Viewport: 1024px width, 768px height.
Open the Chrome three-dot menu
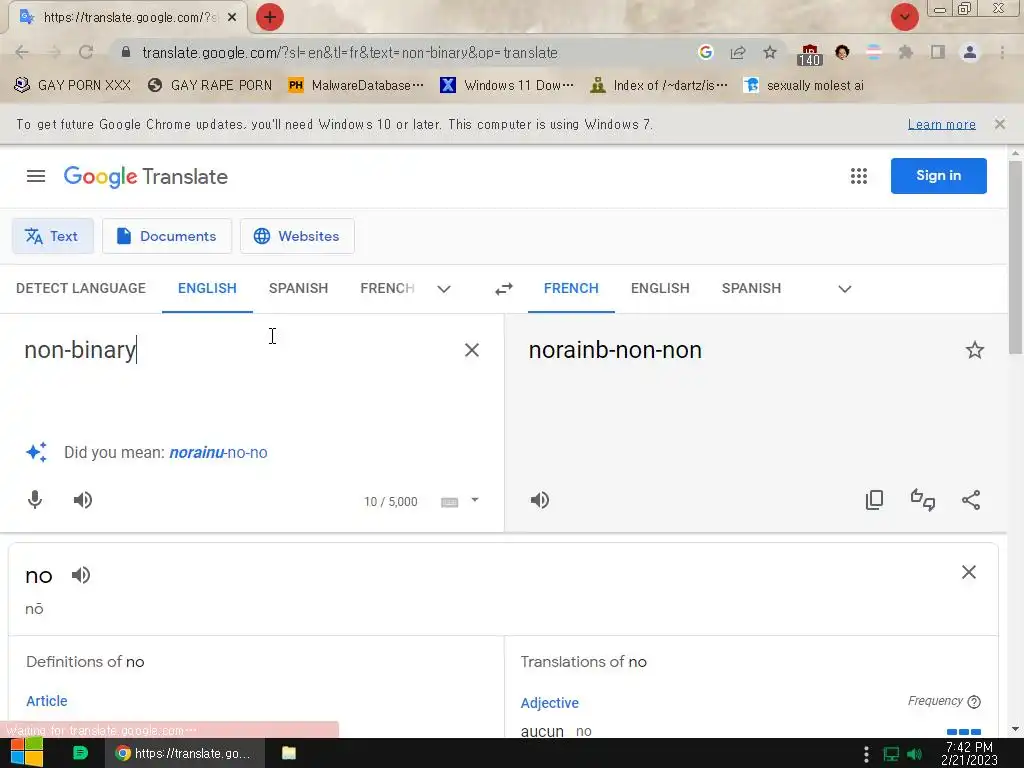1002,52
